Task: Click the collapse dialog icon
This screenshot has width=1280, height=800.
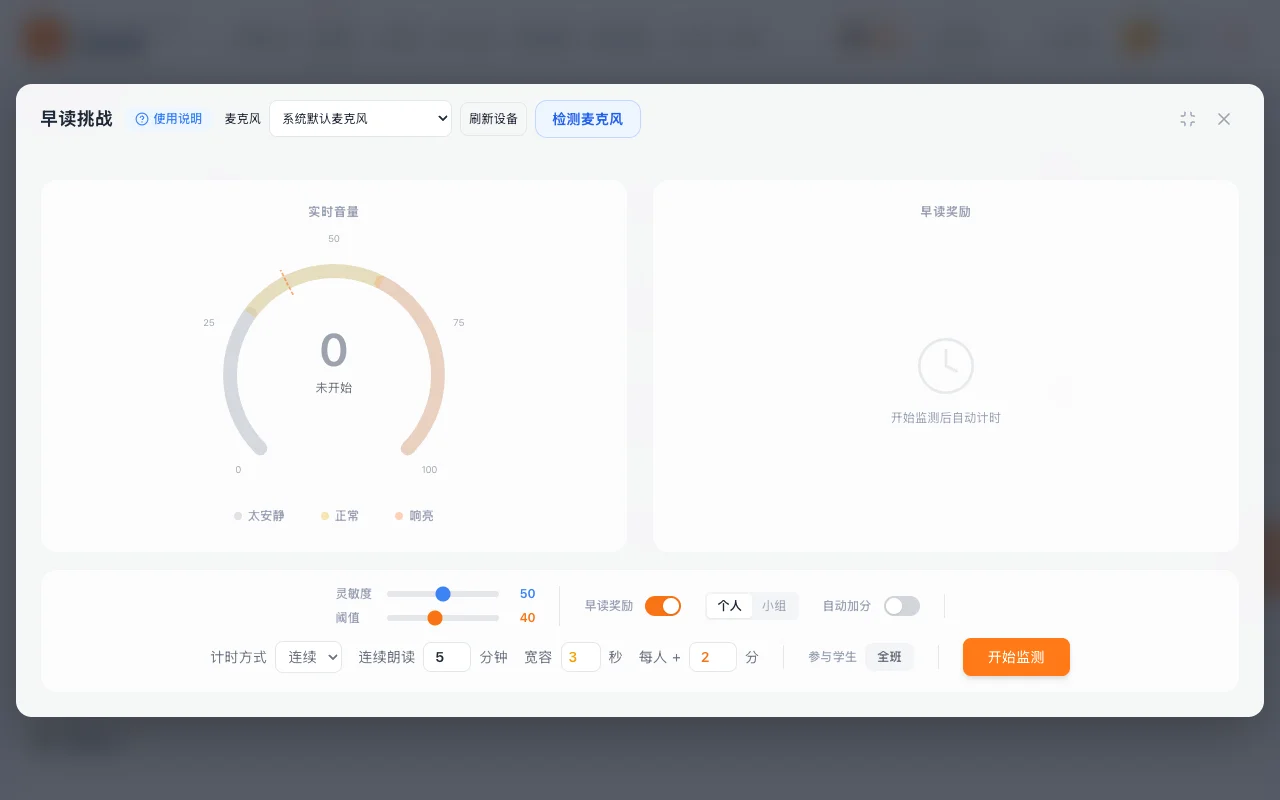Action: tap(1188, 119)
